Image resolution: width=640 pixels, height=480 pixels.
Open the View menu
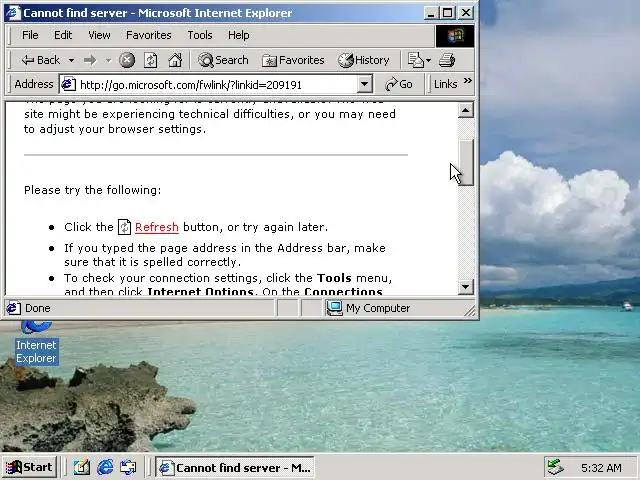99,35
